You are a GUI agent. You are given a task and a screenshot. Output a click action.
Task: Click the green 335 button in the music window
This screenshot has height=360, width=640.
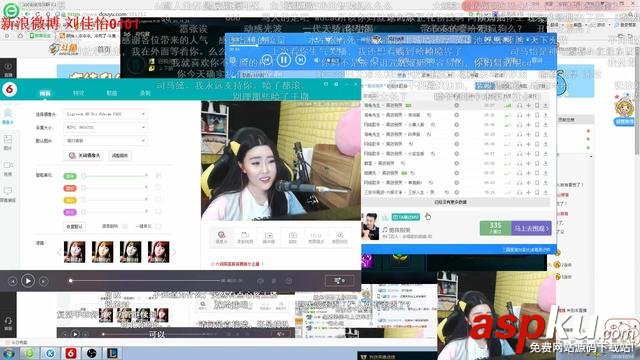495,228
